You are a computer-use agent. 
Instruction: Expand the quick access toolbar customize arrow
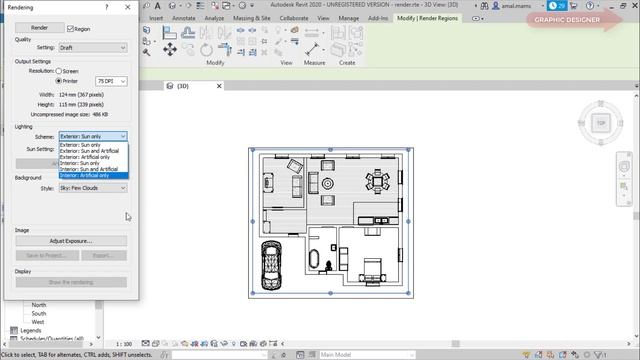point(252,6)
